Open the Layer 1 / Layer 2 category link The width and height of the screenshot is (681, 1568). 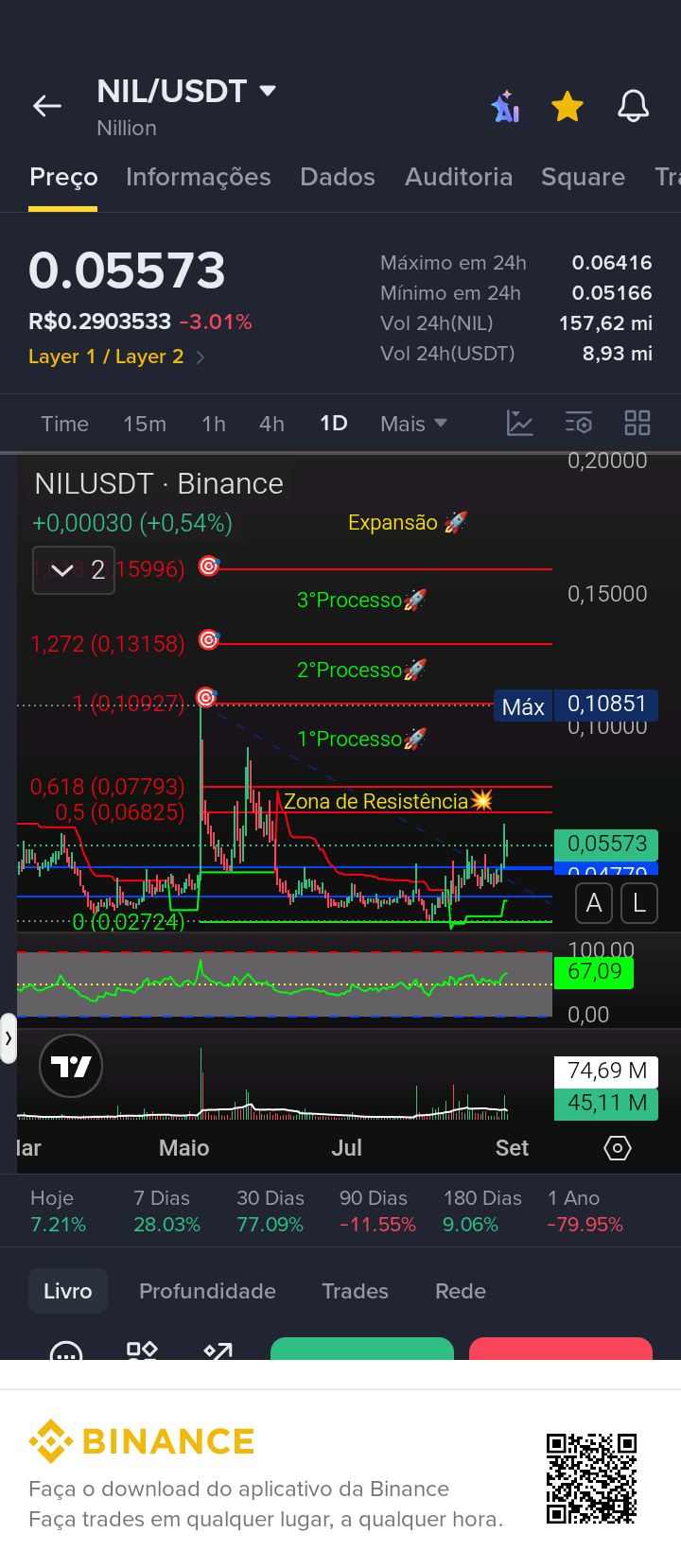click(x=116, y=357)
